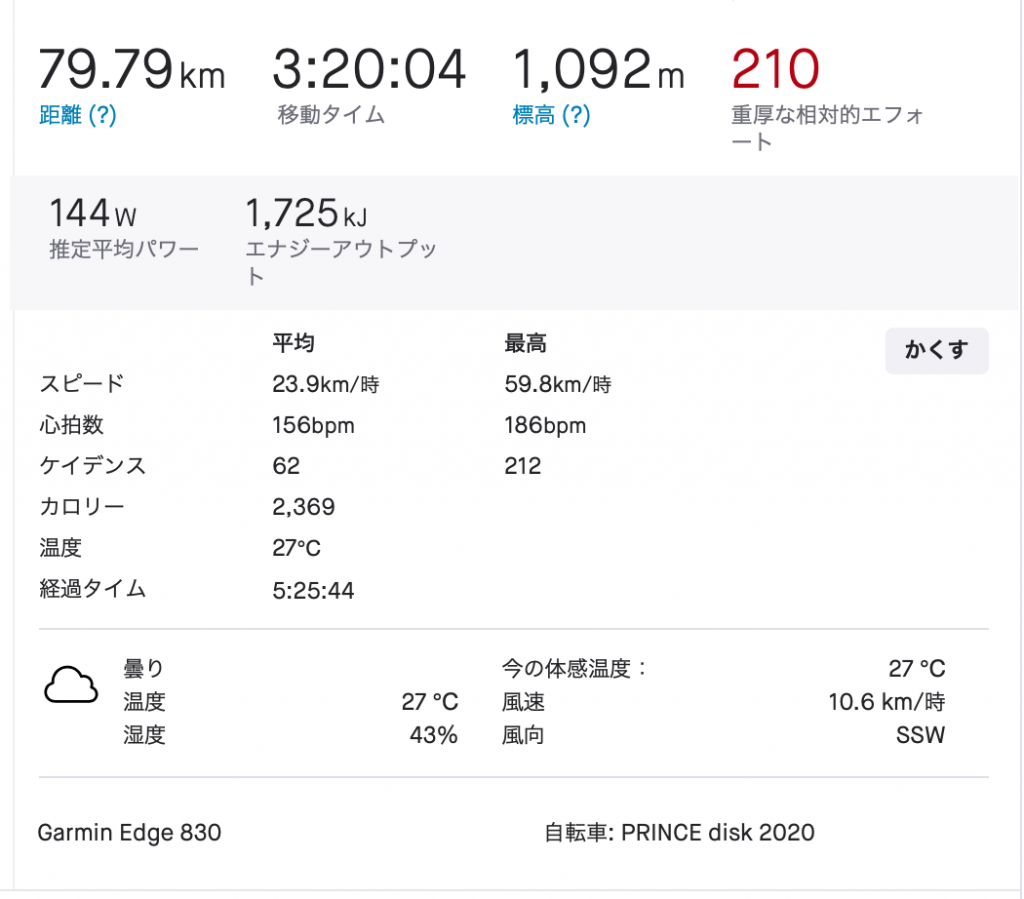This screenshot has width=1024, height=899.
Task: Select max heart rate 186bpm
Action: [545, 426]
